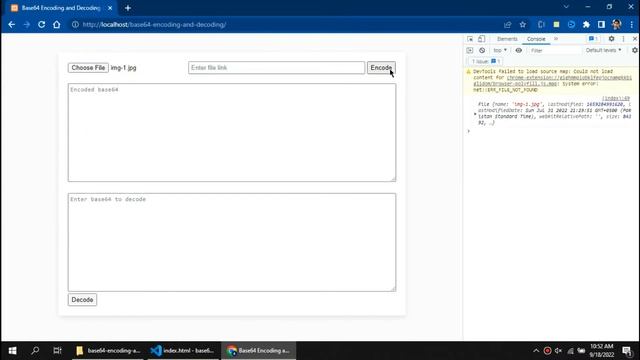Open the blue circular extension
Image resolution: width=640 pixels, height=360 pixels.
571,24
